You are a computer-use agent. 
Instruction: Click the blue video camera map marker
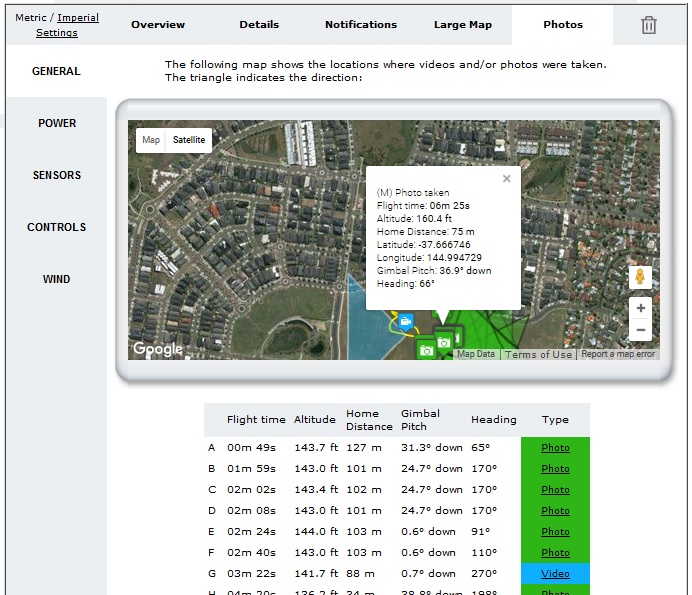pos(406,321)
